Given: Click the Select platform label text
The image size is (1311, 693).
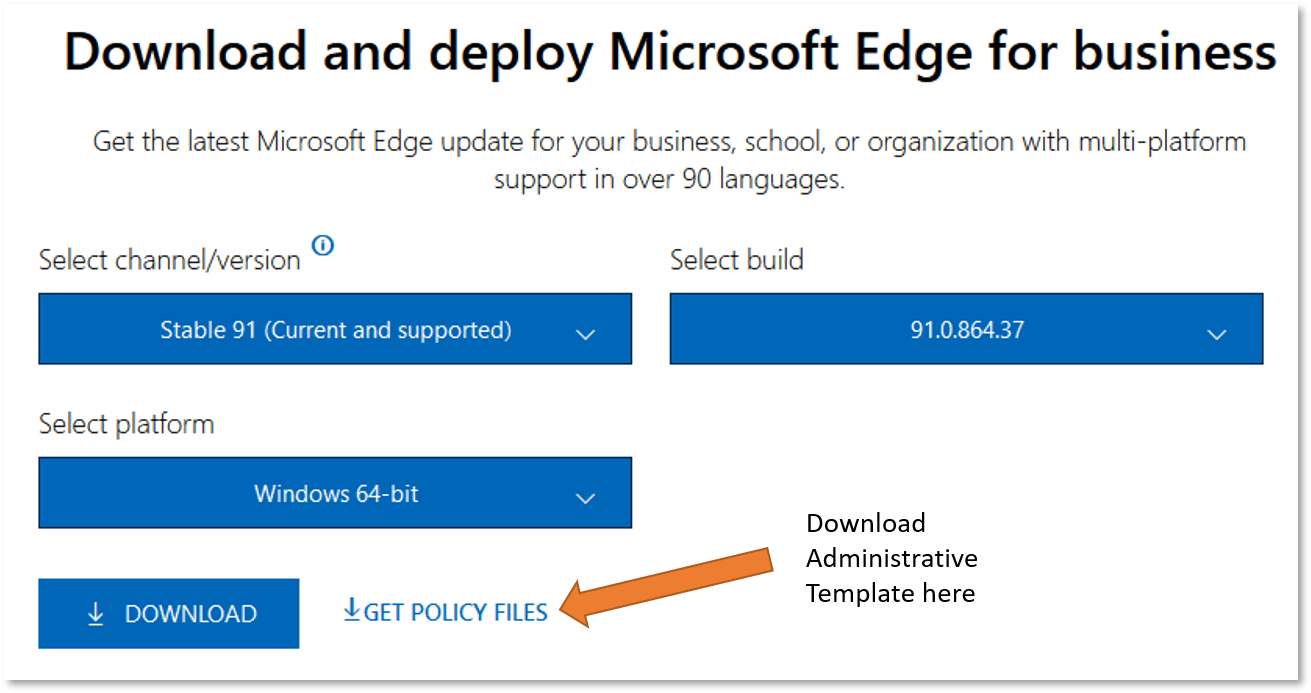Looking at the screenshot, I should click(x=125, y=423).
